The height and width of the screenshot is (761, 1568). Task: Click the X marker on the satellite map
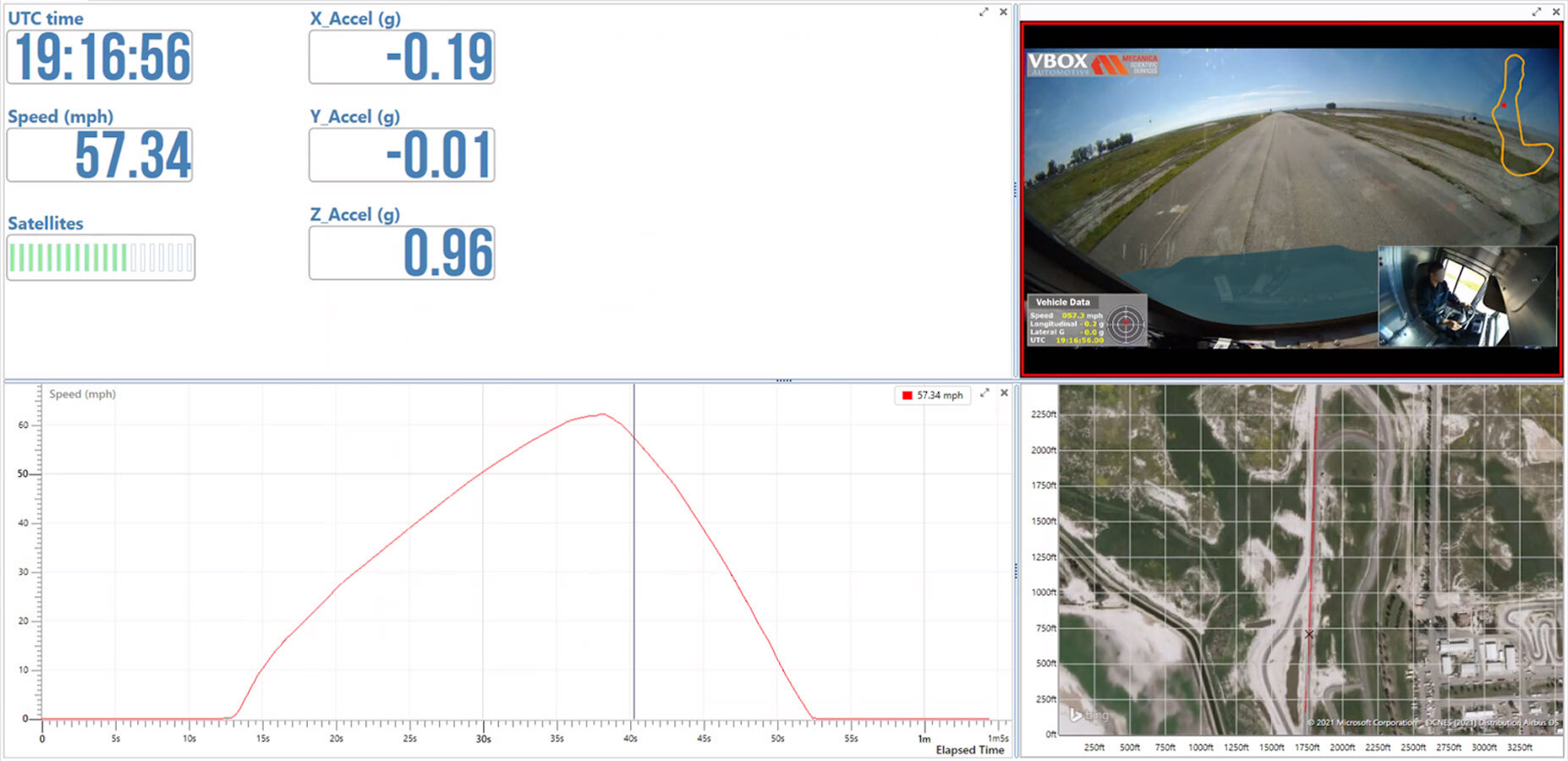tap(1308, 632)
